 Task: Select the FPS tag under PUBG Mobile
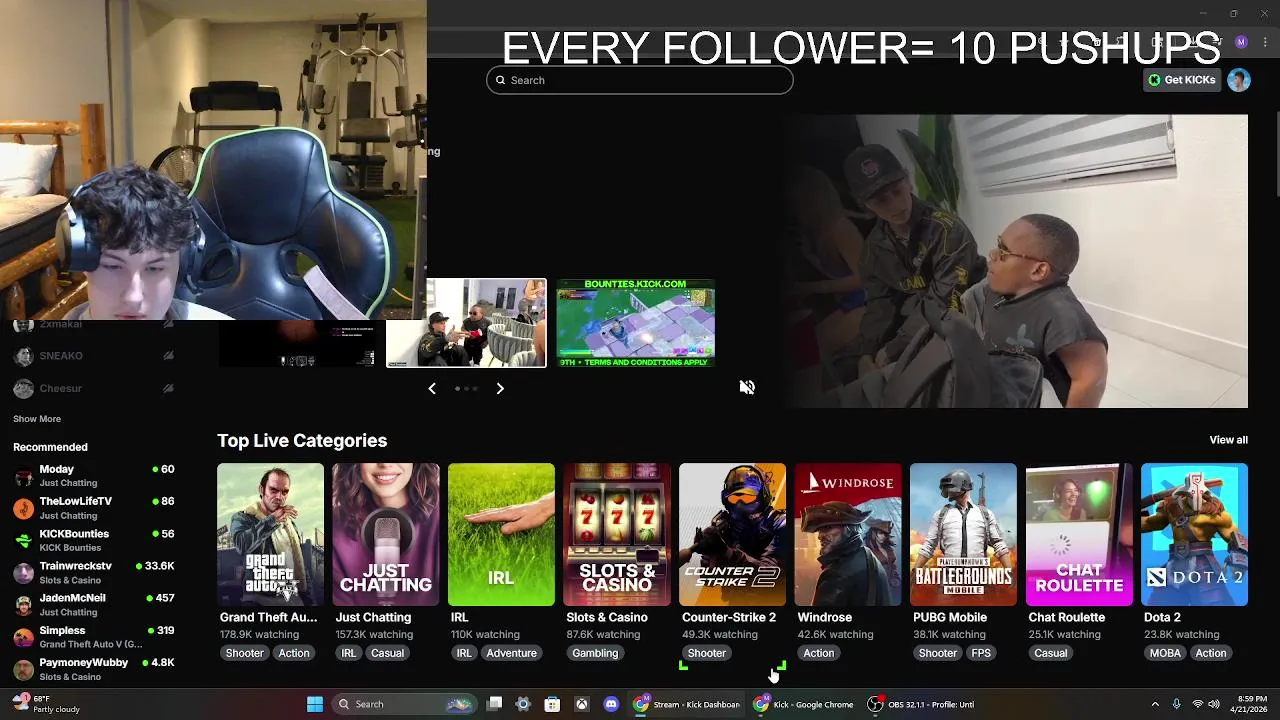981,653
